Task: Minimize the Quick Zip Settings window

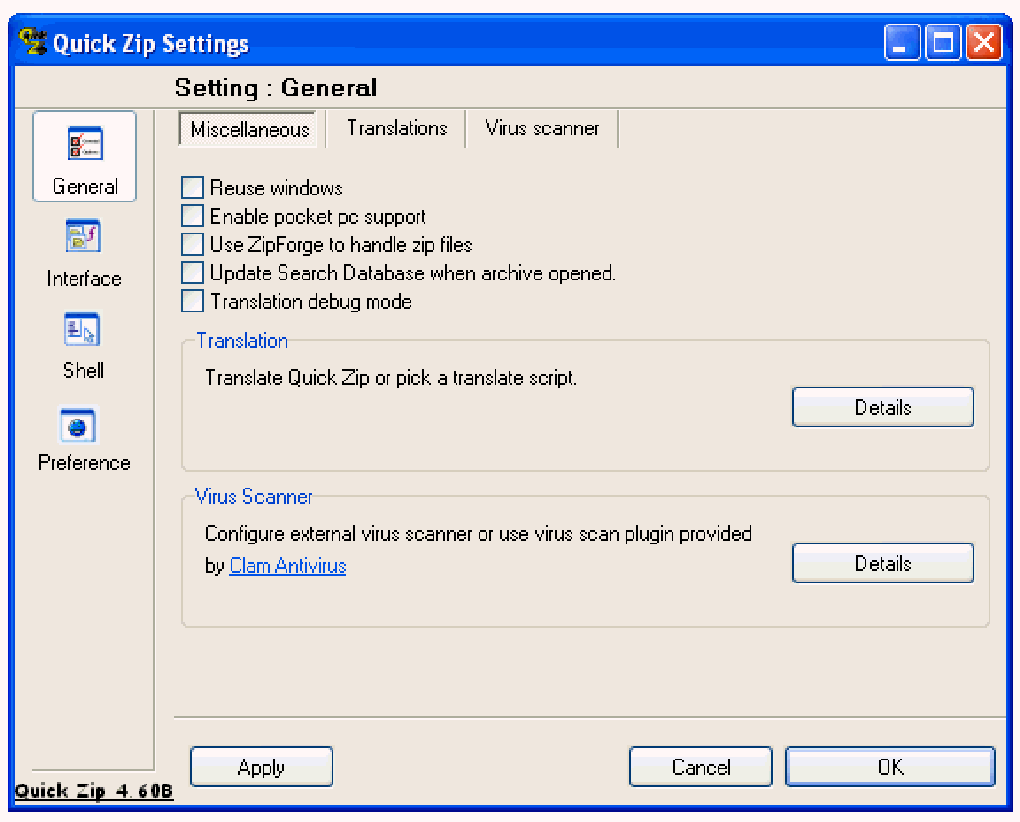Action: coord(902,42)
